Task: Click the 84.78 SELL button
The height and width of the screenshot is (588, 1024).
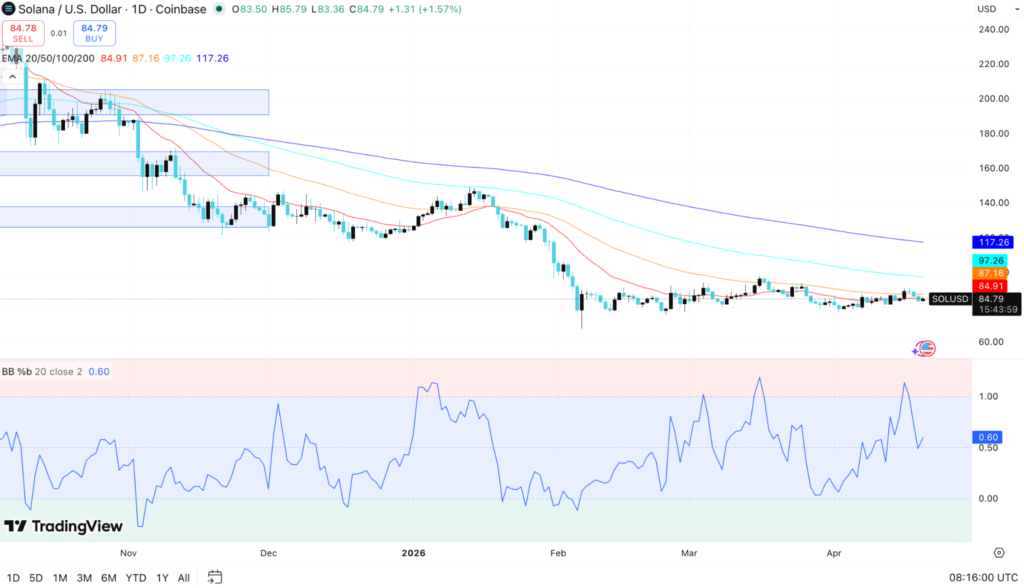Action: (x=22, y=33)
